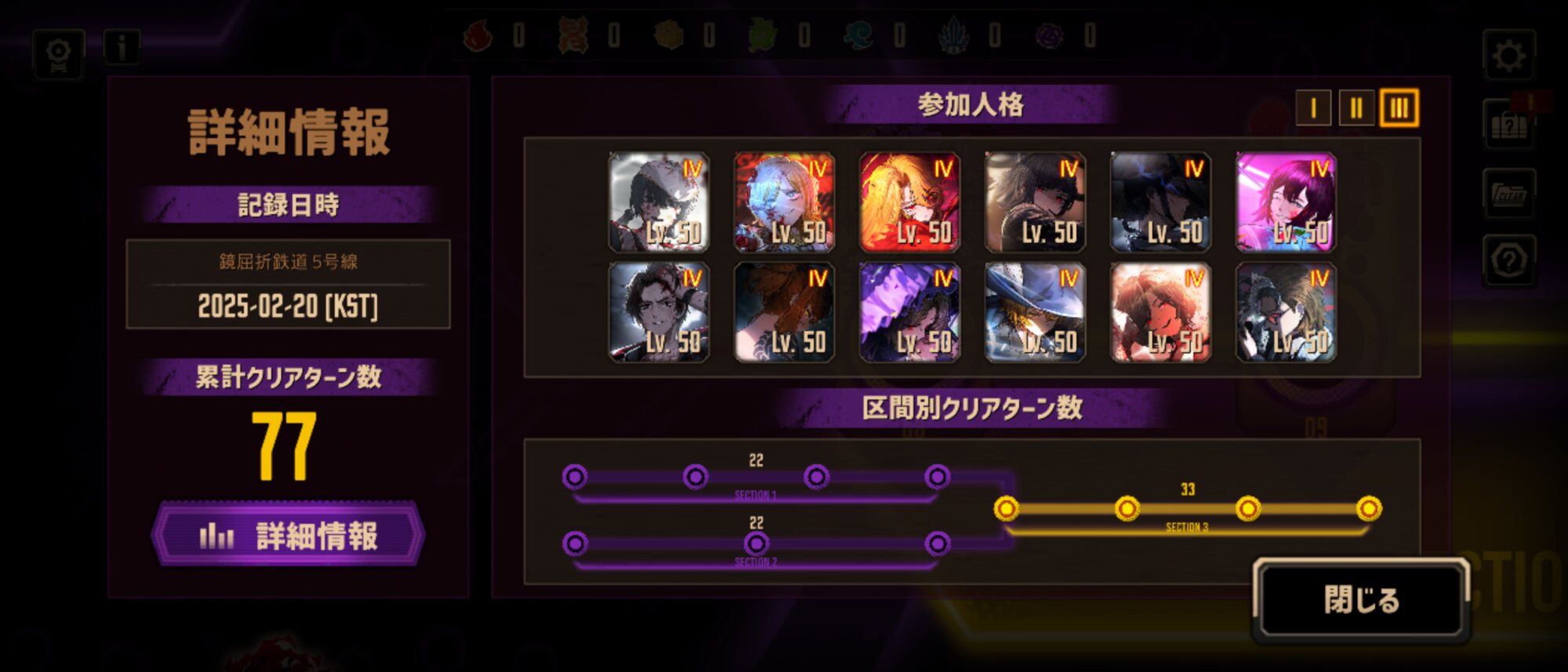Open the mystery suitcase icon with red alert
1568x672 pixels.
1509,123
